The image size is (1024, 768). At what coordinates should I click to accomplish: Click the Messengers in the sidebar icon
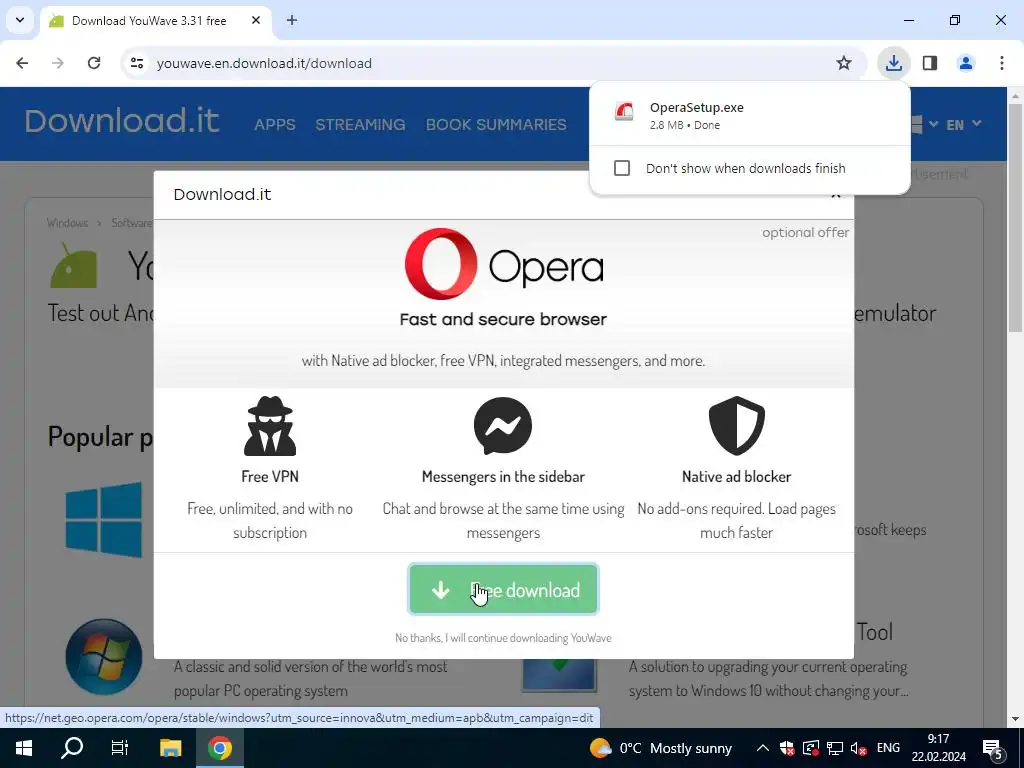pyautogui.click(x=503, y=426)
